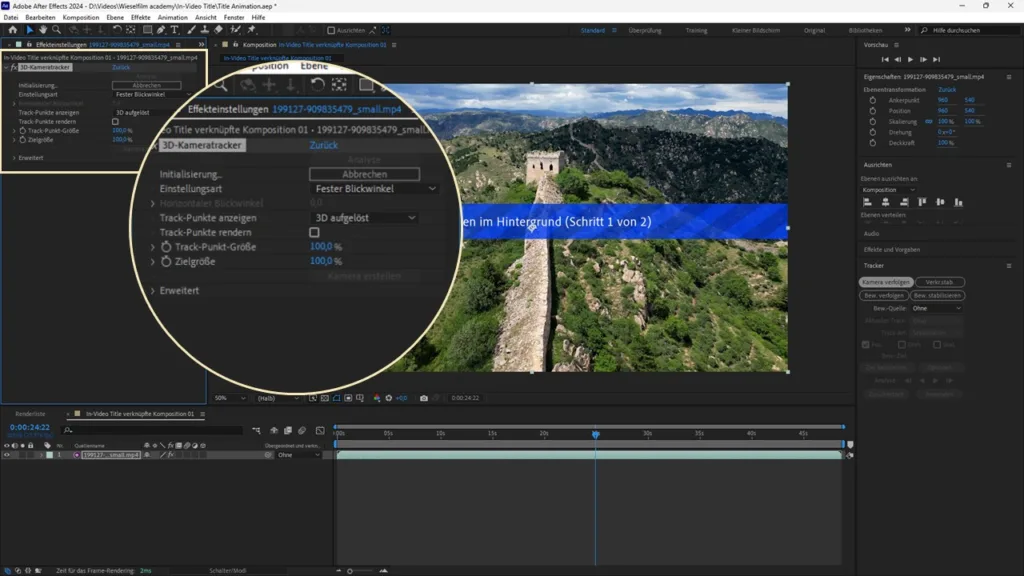
Task: Toggle the Track-Punkte rendern checkbox
Action: pos(116,121)
